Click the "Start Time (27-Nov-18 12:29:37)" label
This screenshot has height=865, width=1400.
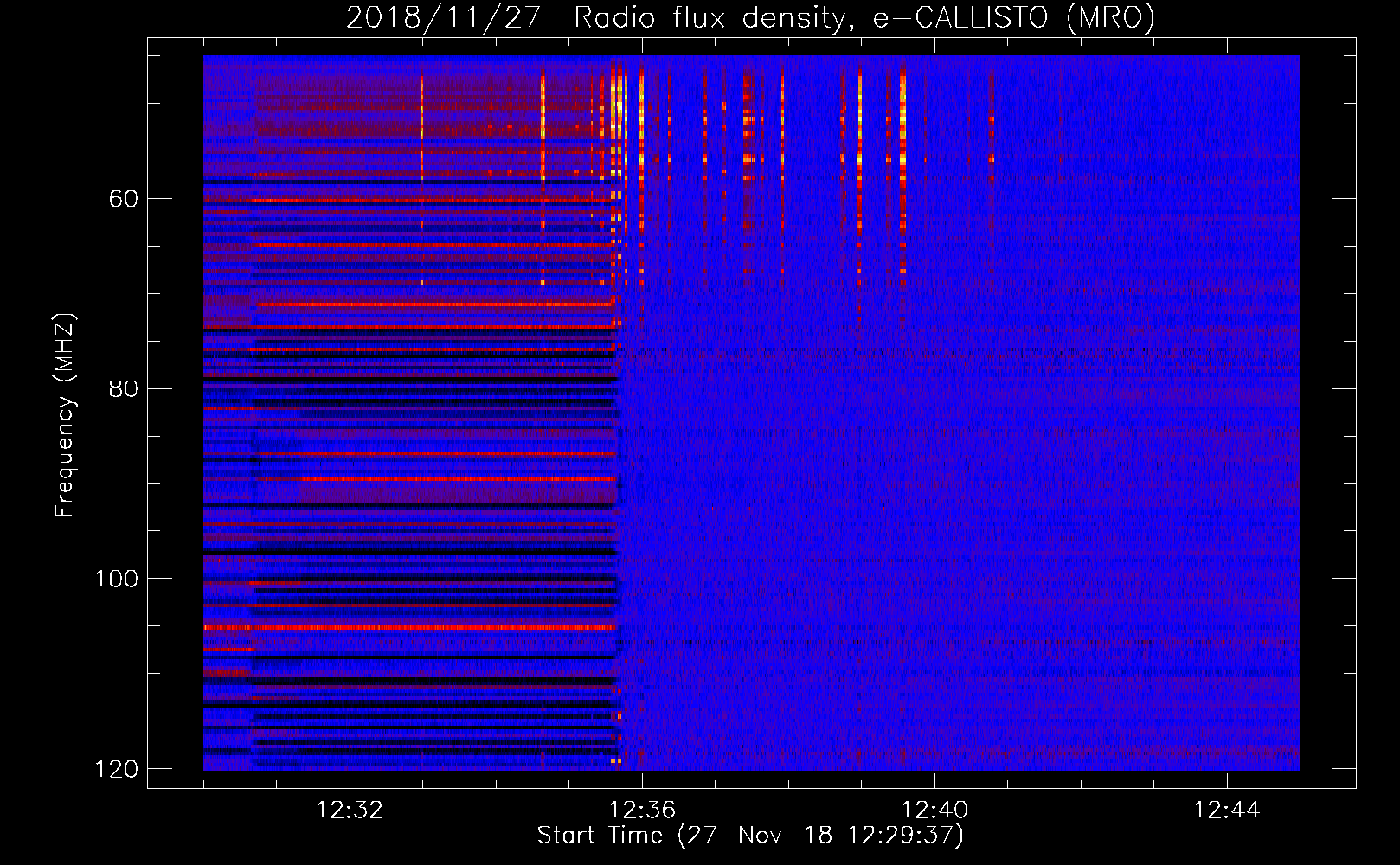click(750, 836)
